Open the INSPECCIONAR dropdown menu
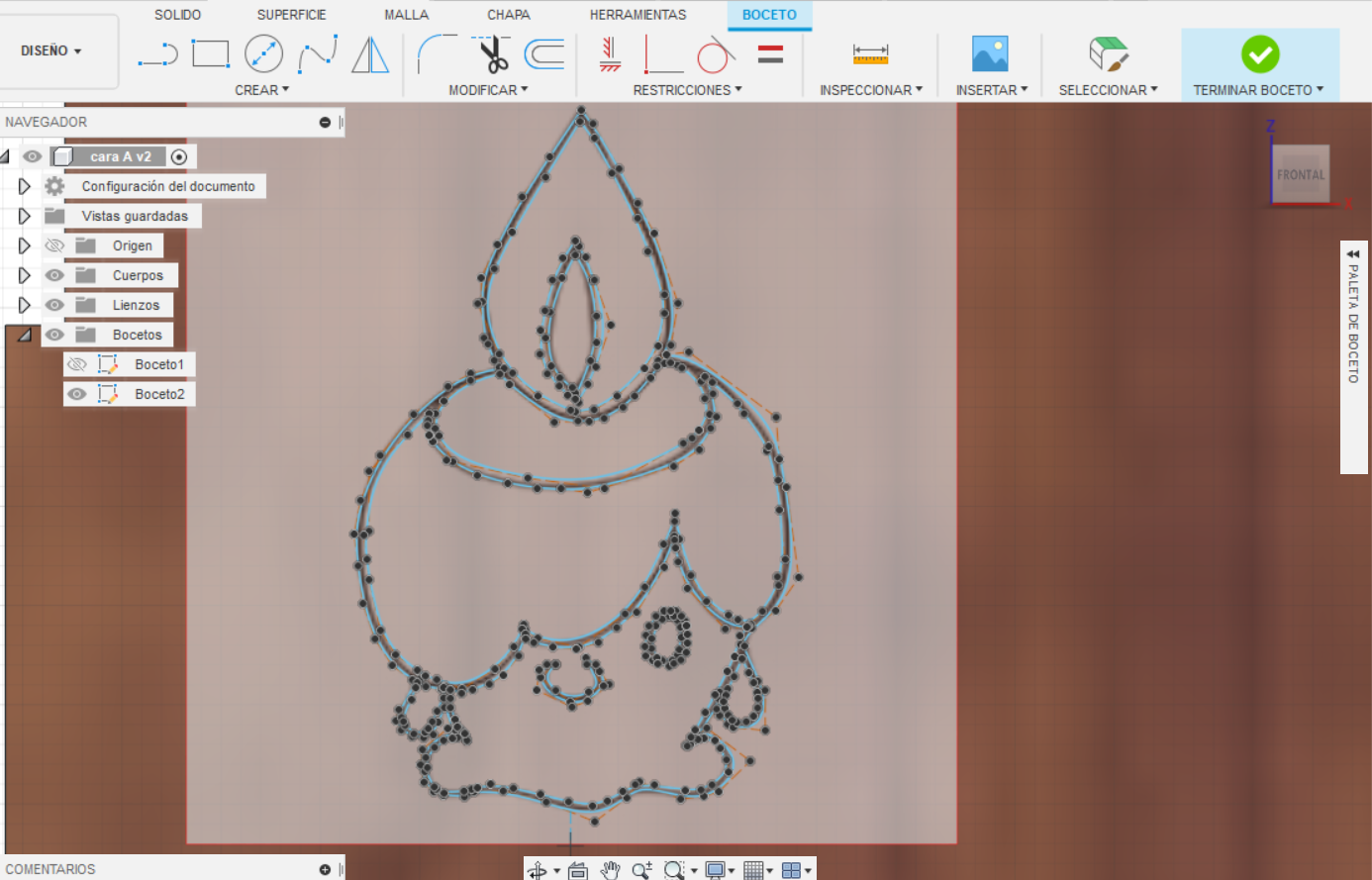Image resolution: width=1372 pixels, height=880 pixels. [x=871, y=90]
